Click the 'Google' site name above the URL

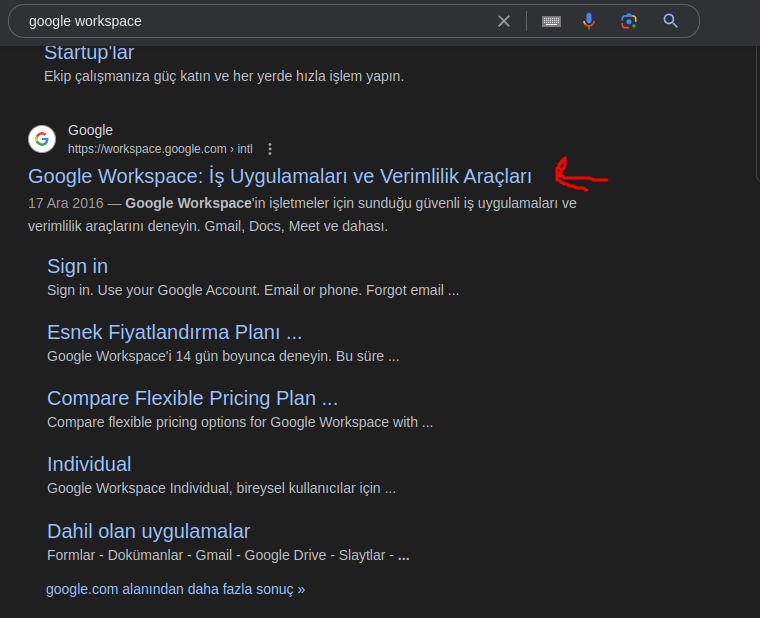(90, 130)
